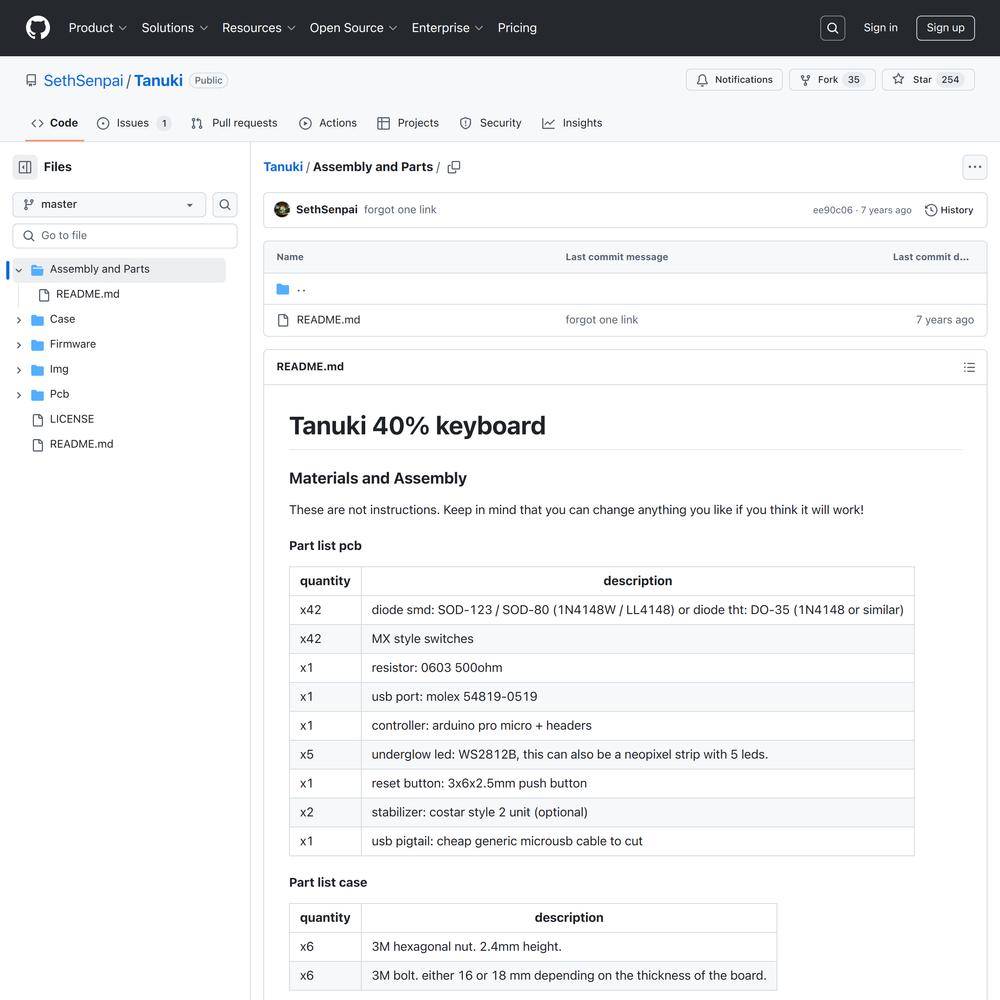Click SethSenpai author name in commit bar
1000x1000 pixels.
tap(327, 210)
